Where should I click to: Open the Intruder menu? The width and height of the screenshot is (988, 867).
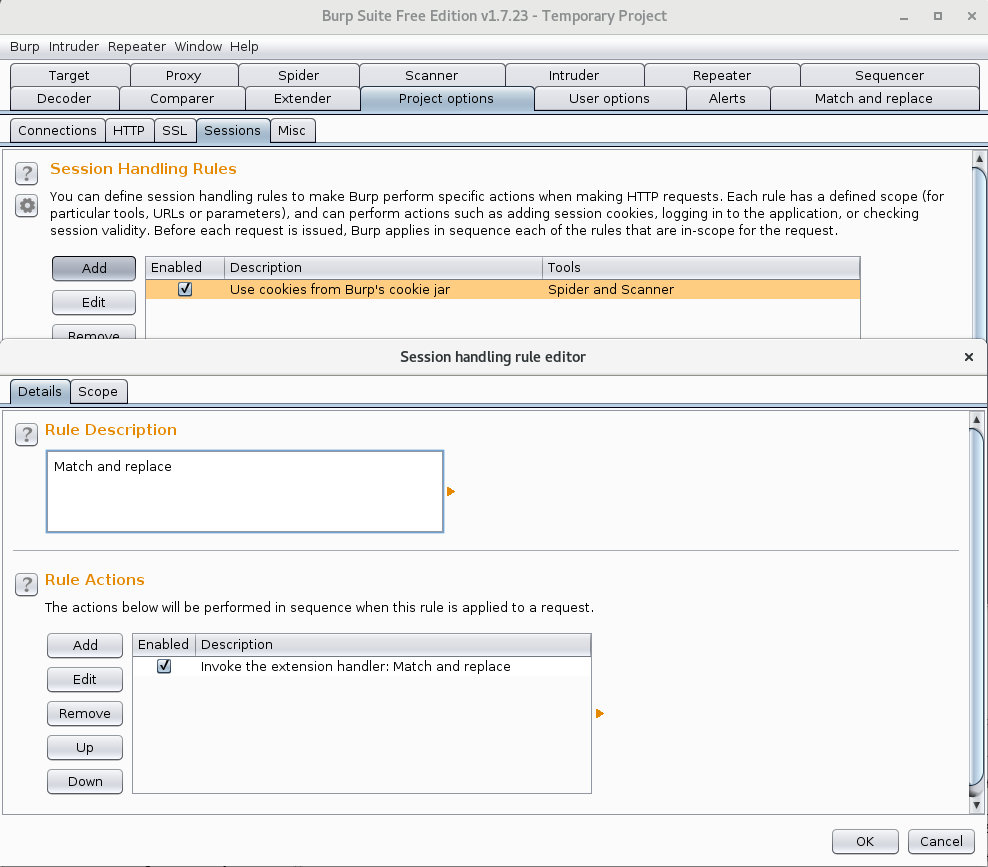pos(74,47)
